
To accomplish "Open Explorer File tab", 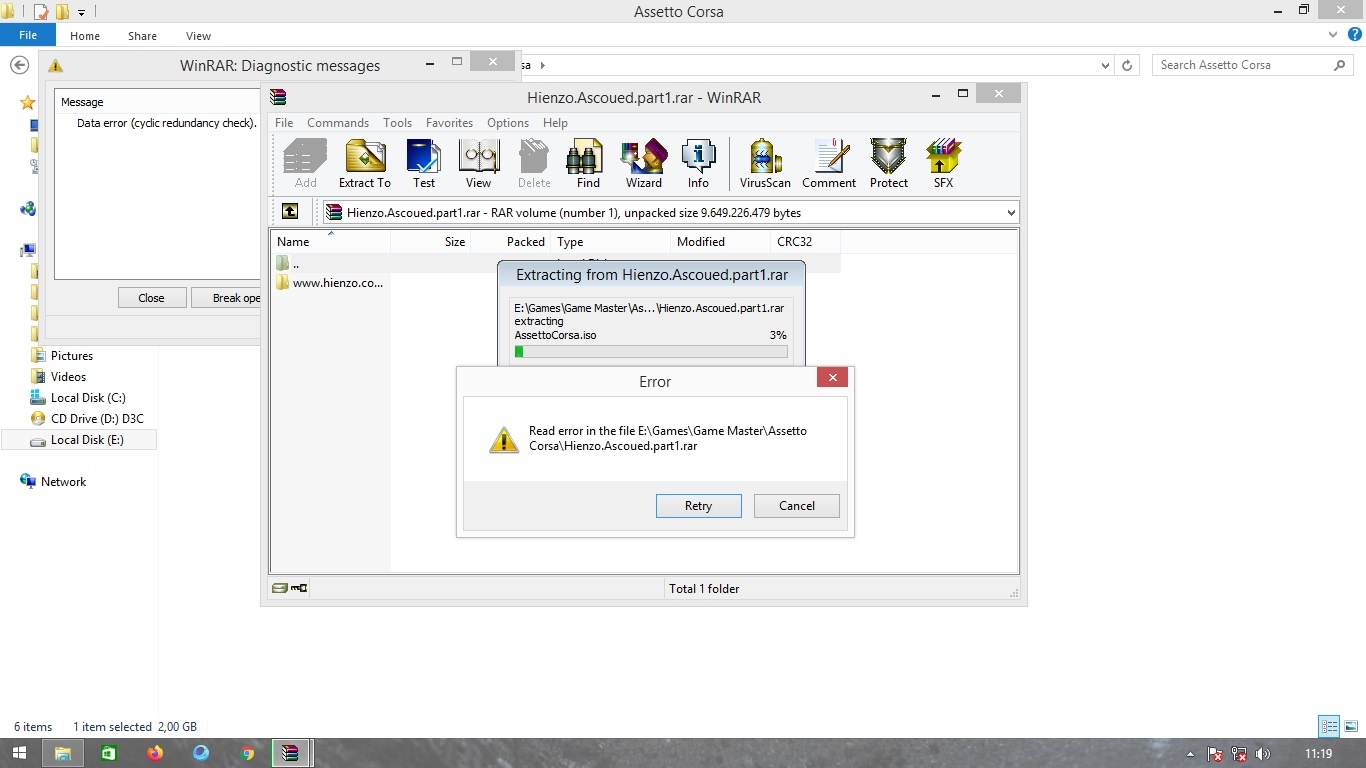I will [x=28, y=35].
